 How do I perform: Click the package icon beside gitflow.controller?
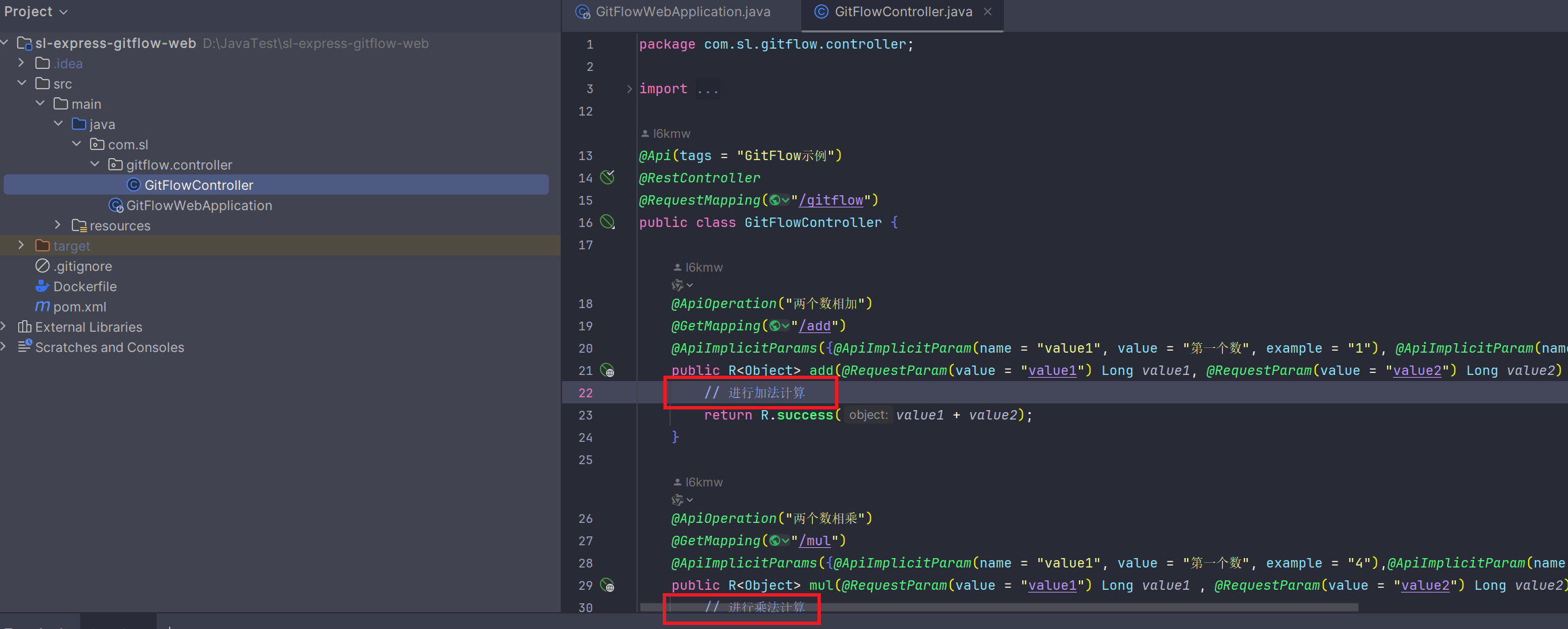(x=116, y=164)
